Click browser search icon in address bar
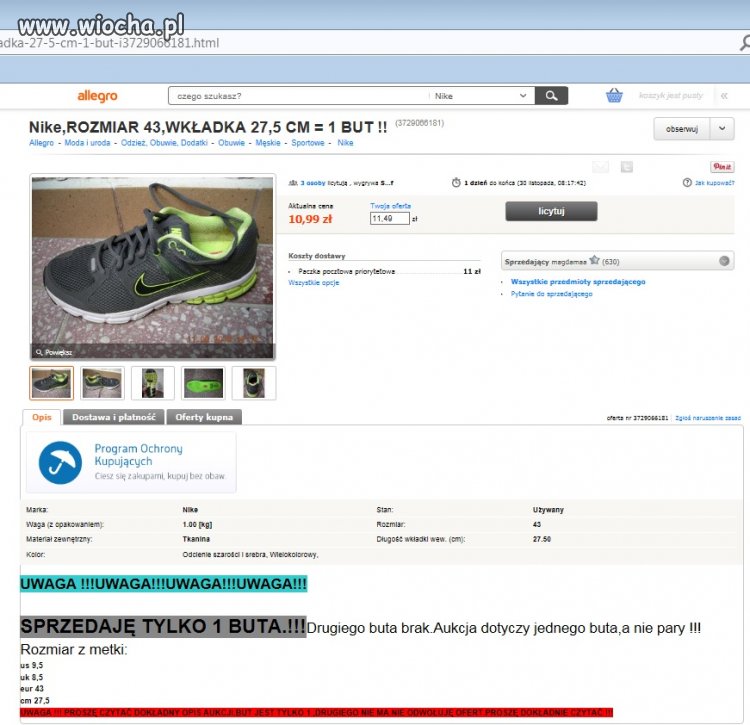The height and width of the screenshot is (725, 750). coord(745,42)
